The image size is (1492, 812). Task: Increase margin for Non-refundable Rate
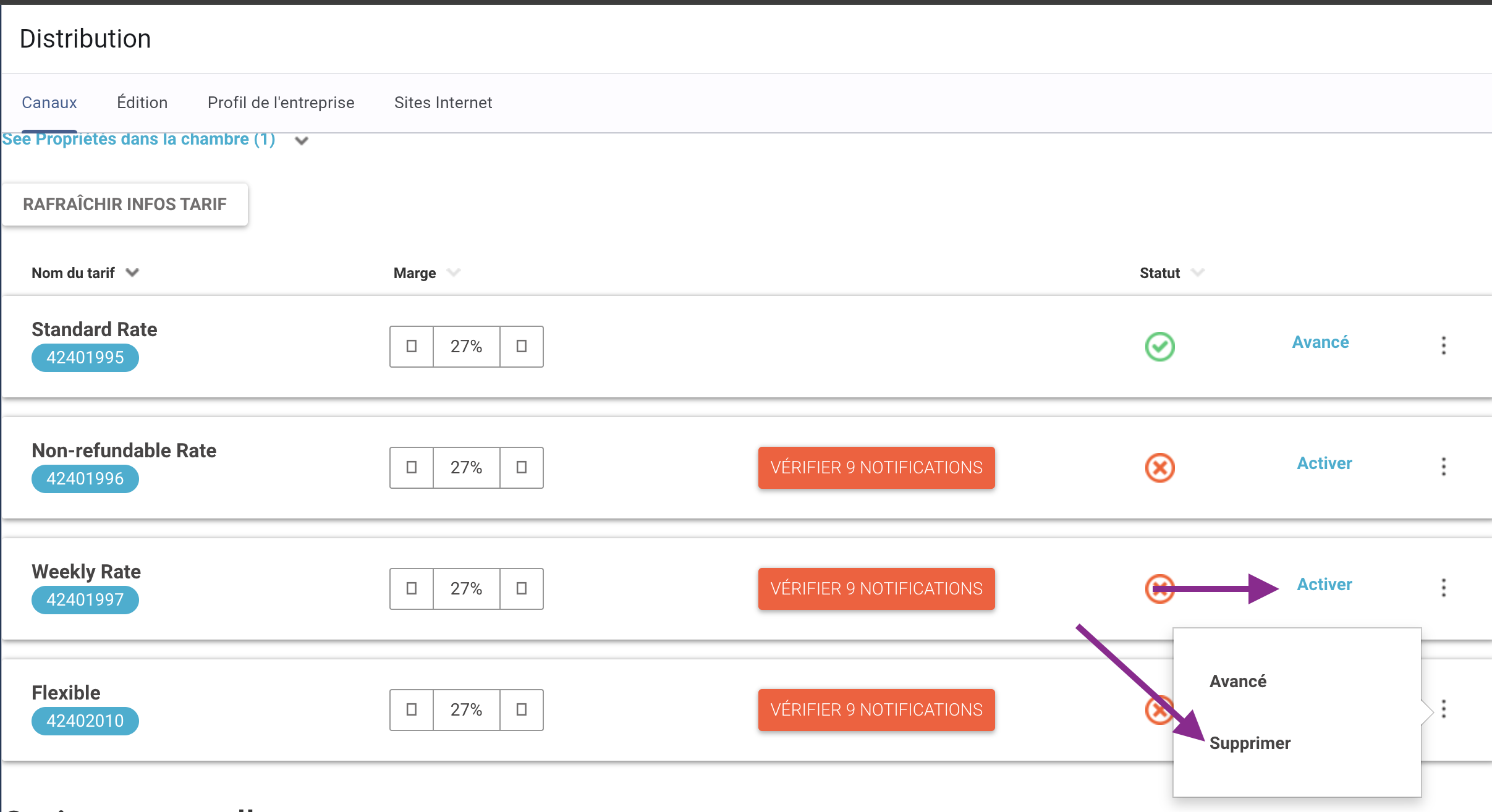coord(522,467)
